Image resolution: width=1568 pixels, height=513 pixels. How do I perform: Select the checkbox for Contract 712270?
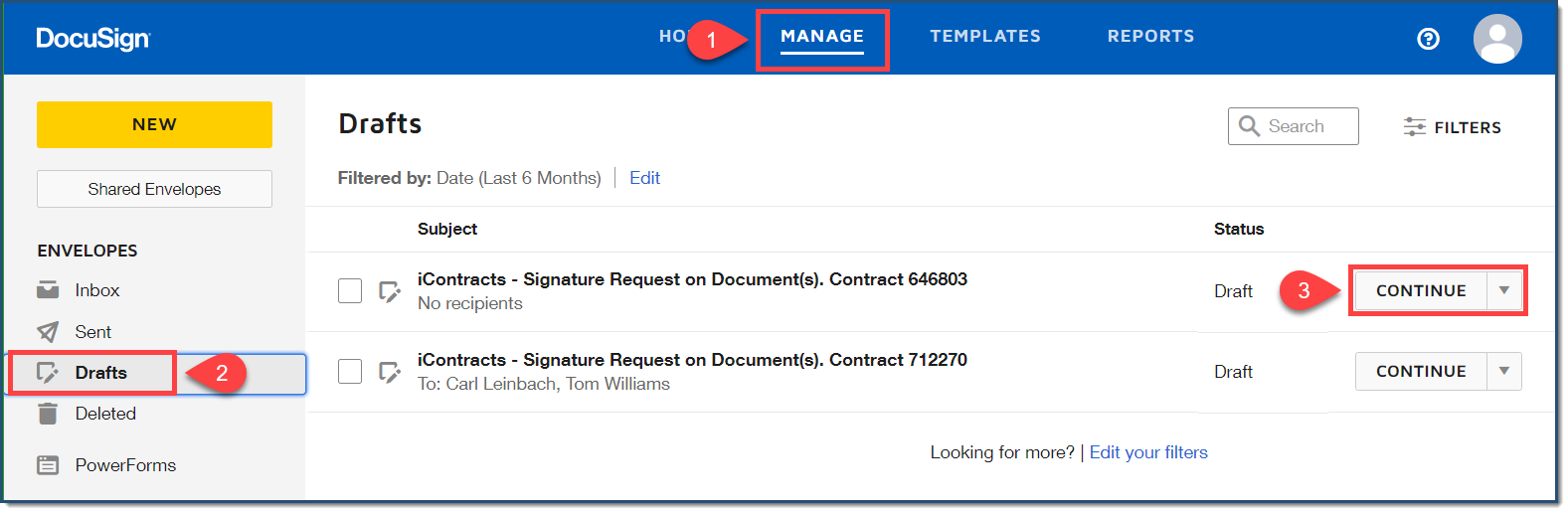[x=350, y=372]
